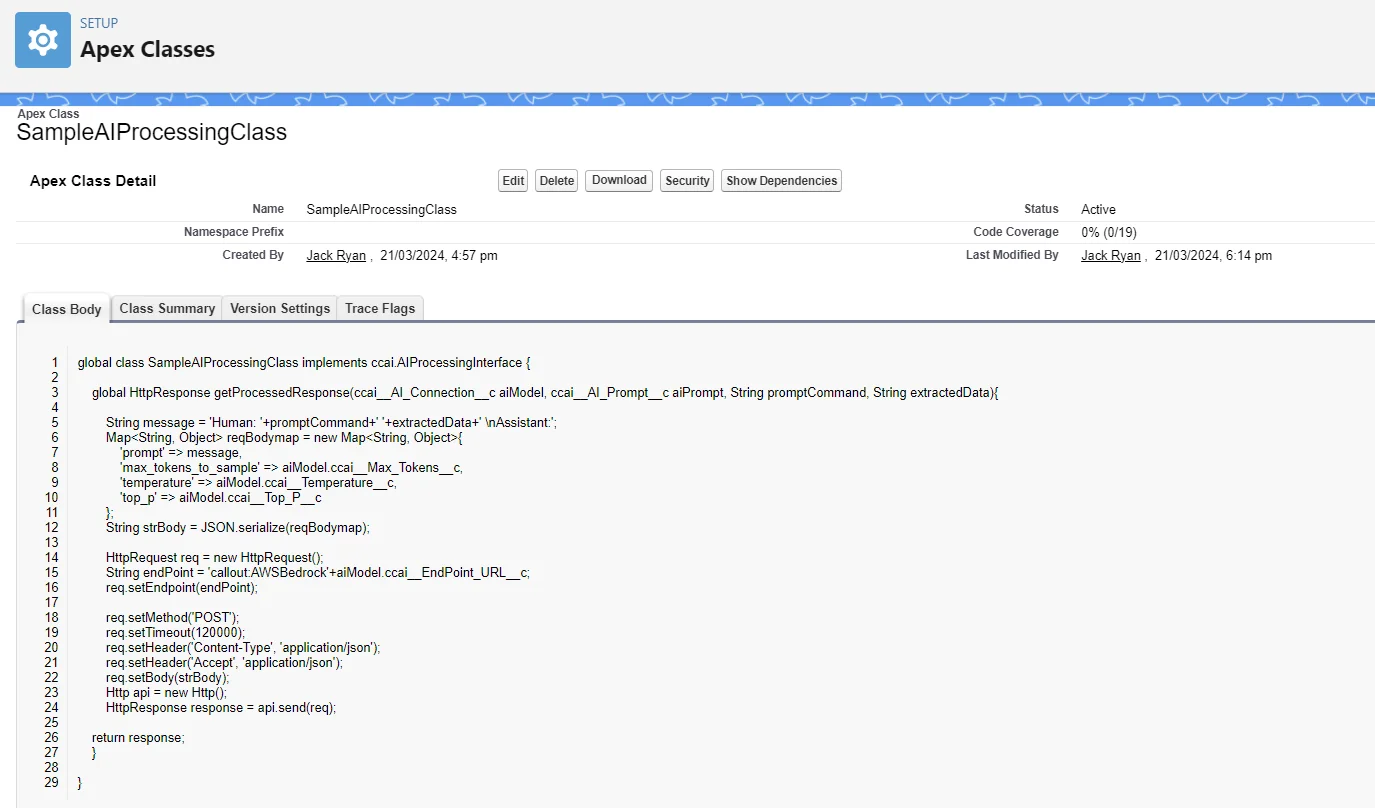The width and height of the screenshot is (1375, 808).
Task: Click the Apex Classes page heading
Action: (x=147, y=49)
